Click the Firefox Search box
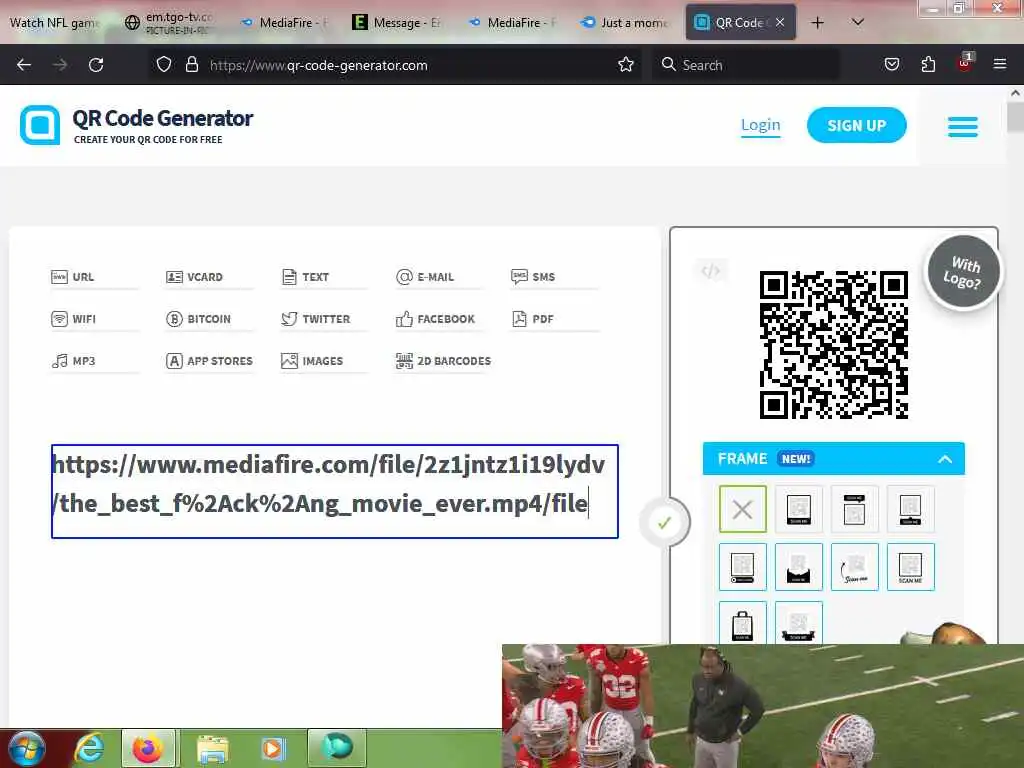This screenshot has width=1024, height=768. tap(744, 65)
